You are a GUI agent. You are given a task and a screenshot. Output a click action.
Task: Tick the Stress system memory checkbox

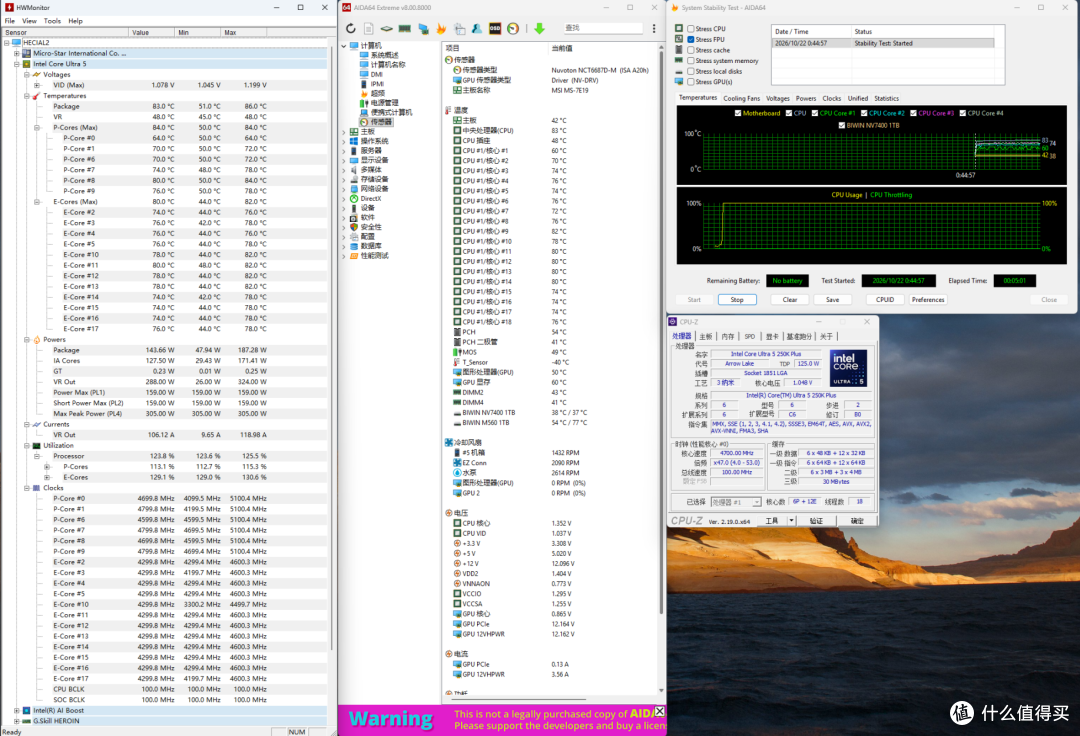[691, 61]
